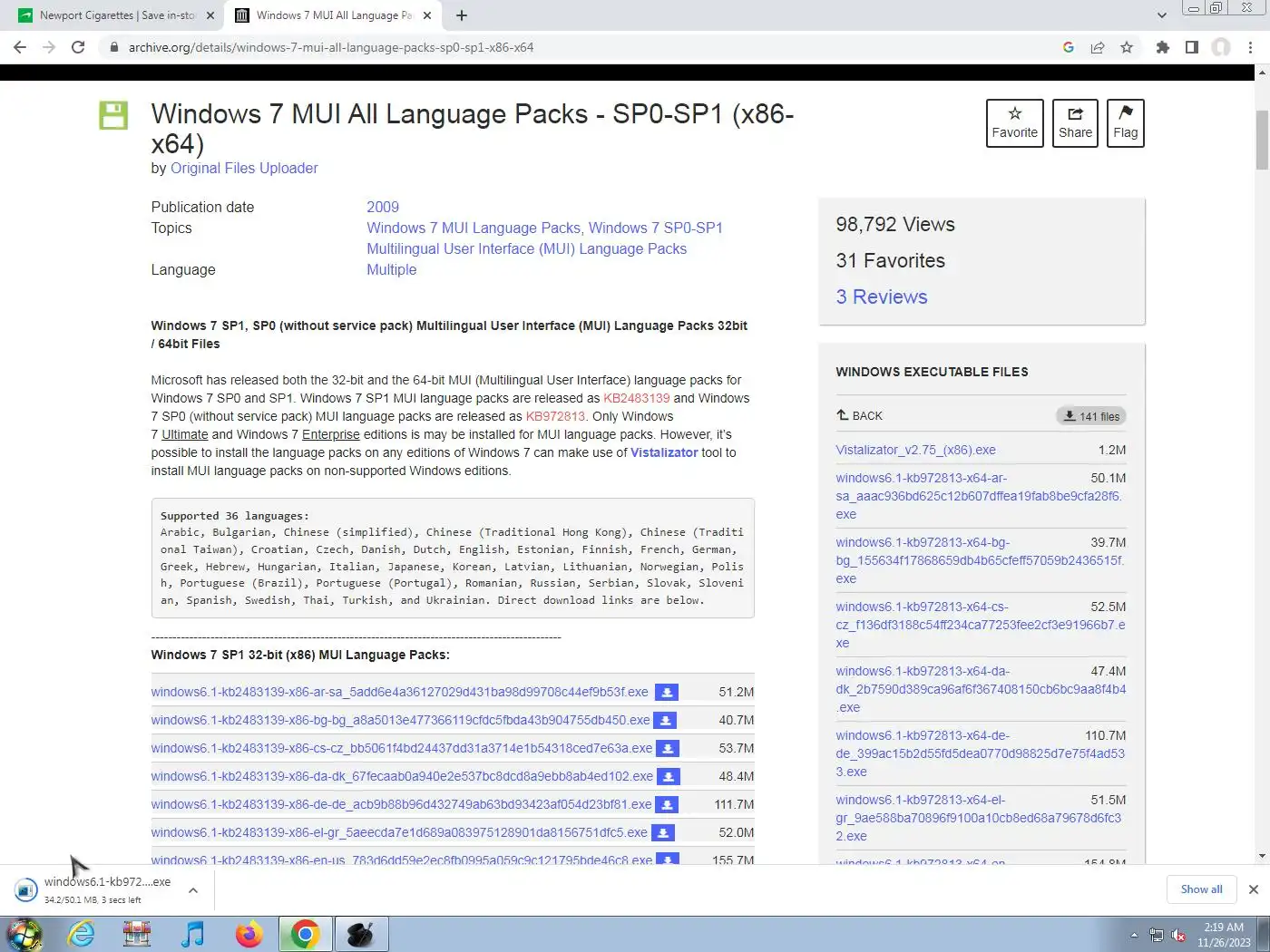Launch Internet Explorer from the taskbar
Screen dimensions: 1270x952
pyautogui.click(x=82, y=934)
